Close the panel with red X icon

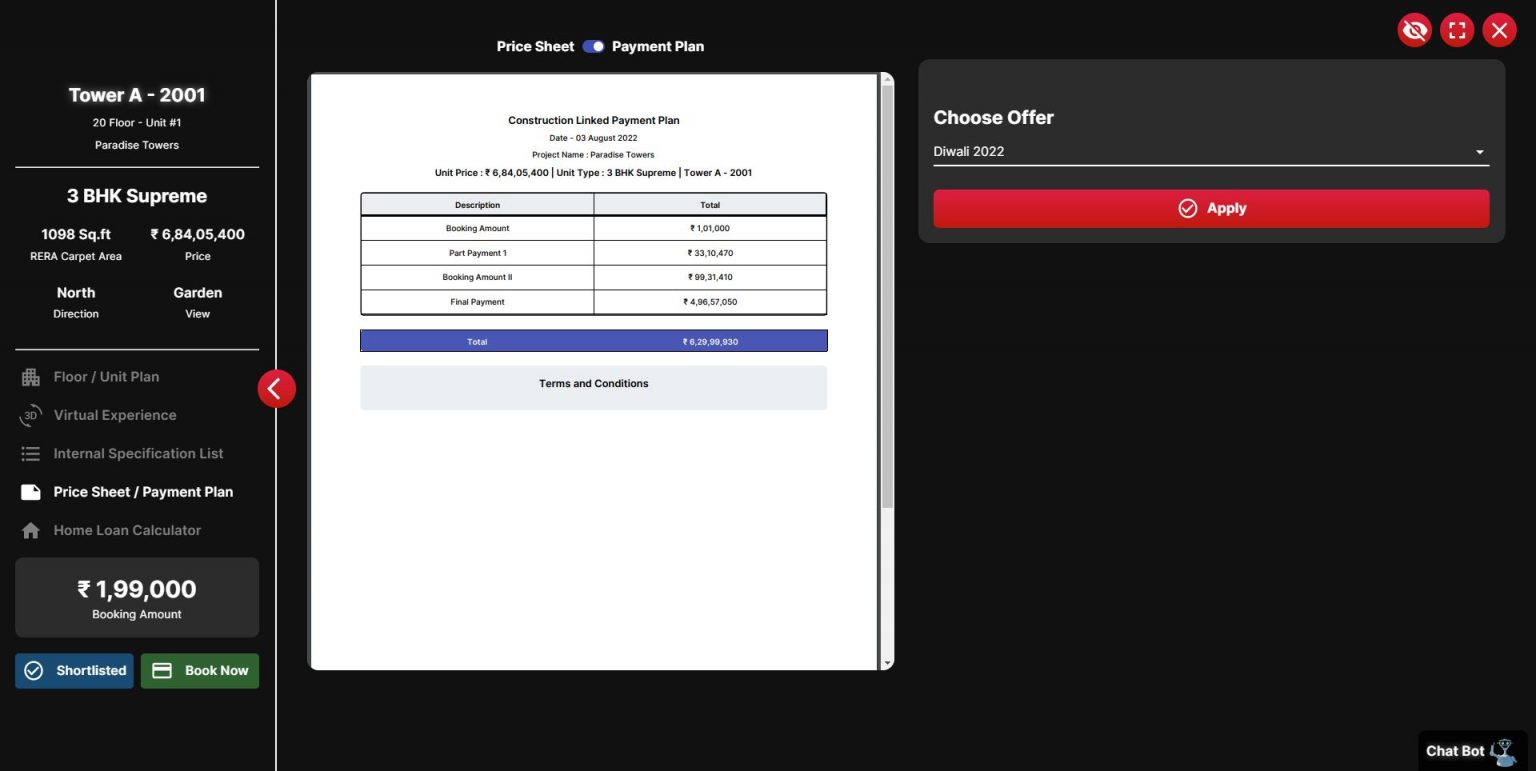(x=1499, y=30)
